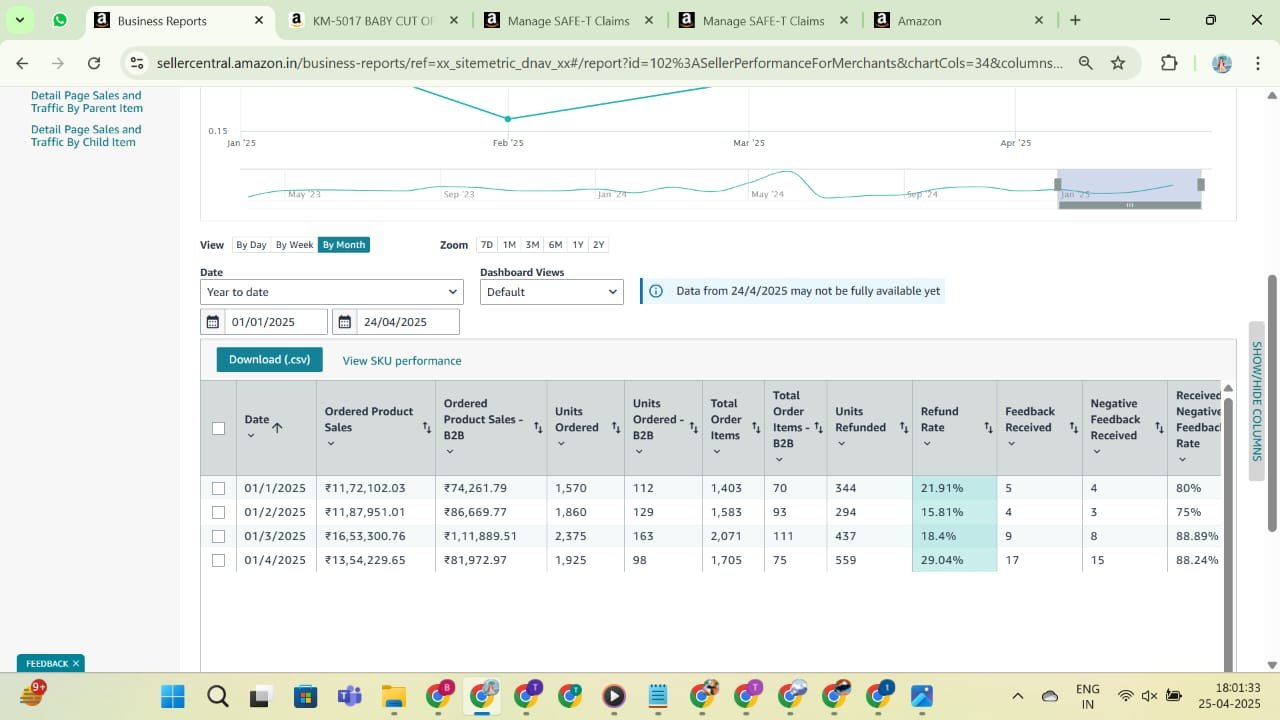The height and width of the screenshot is (720, 1280).
Task: Click the chart range slider right handle
Action: click(x=1201, y=184)
